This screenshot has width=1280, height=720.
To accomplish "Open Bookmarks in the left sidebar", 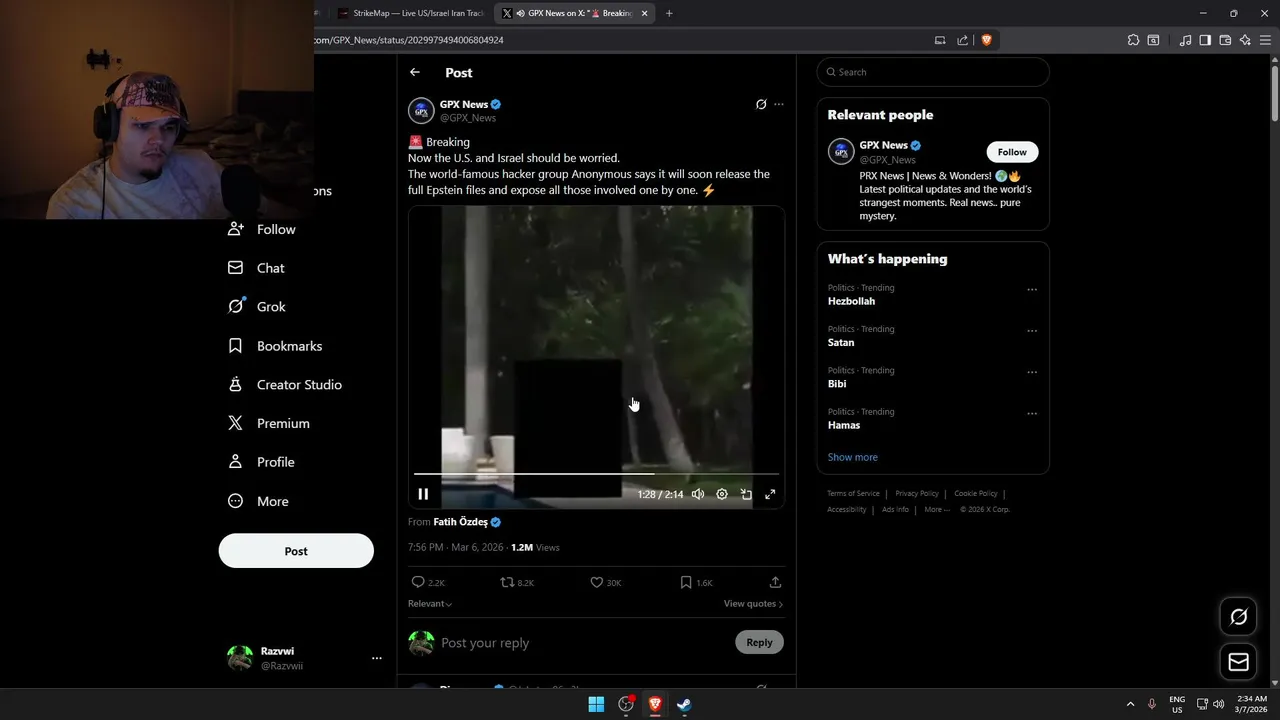I will click(x=275, y=346).
